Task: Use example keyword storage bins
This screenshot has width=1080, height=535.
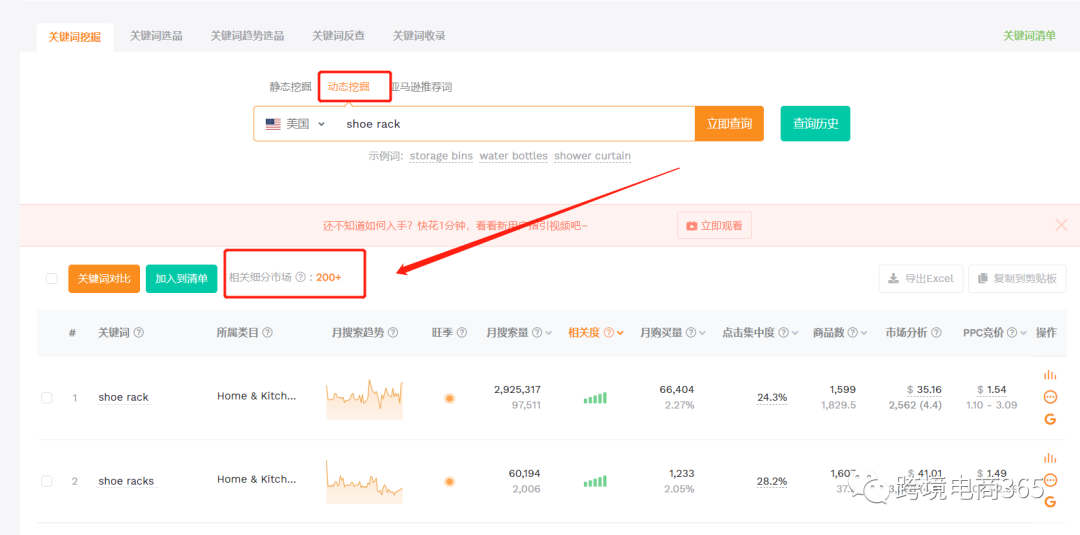Action: coord(441,156)
